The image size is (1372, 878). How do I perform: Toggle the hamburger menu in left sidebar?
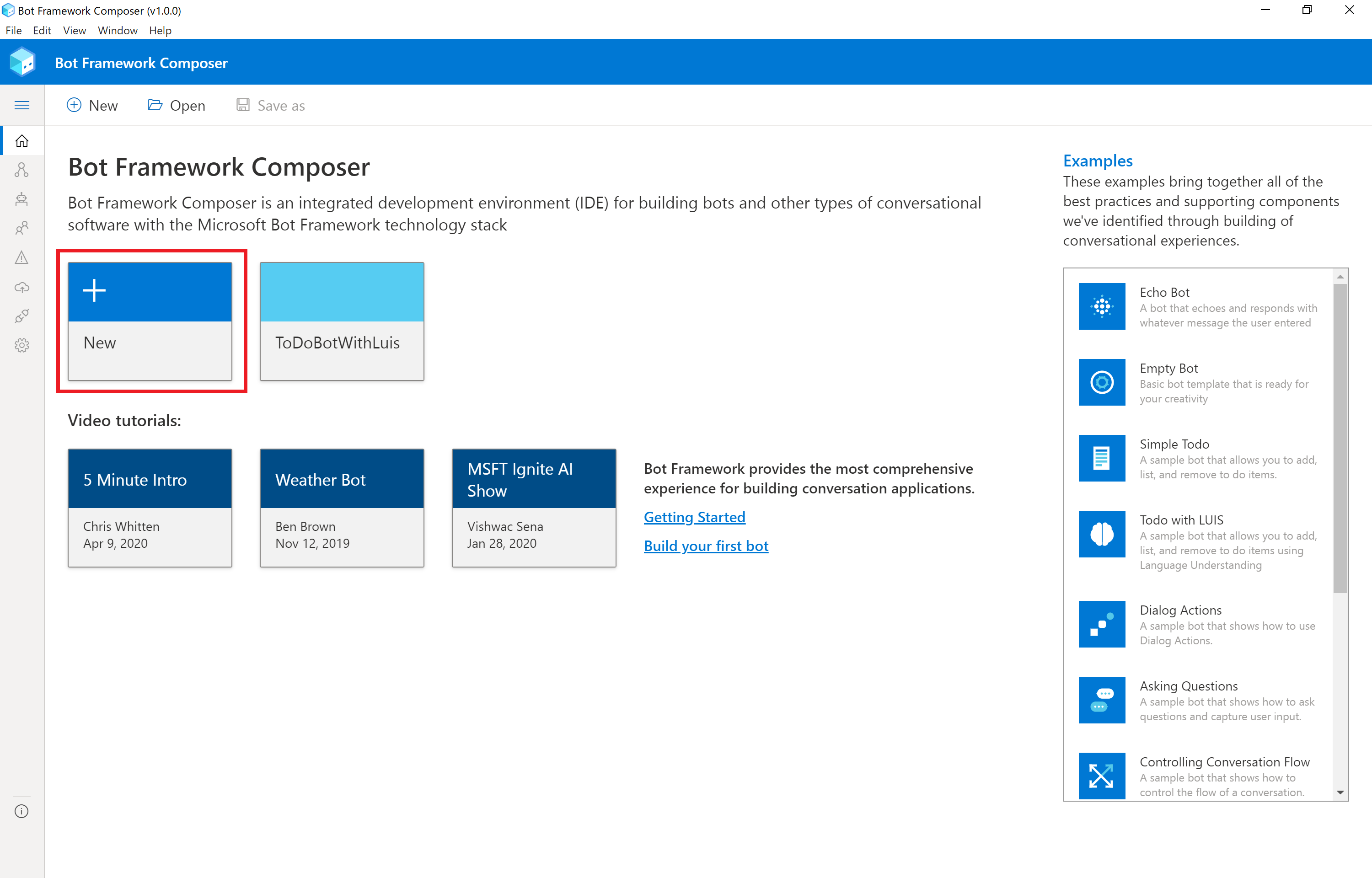pos(21,105)
